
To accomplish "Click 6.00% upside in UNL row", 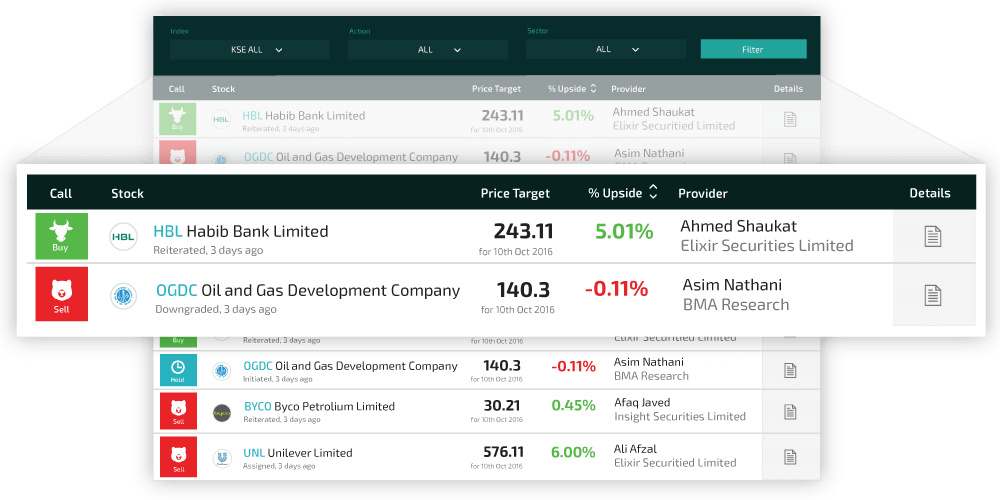I will (573, 452).
